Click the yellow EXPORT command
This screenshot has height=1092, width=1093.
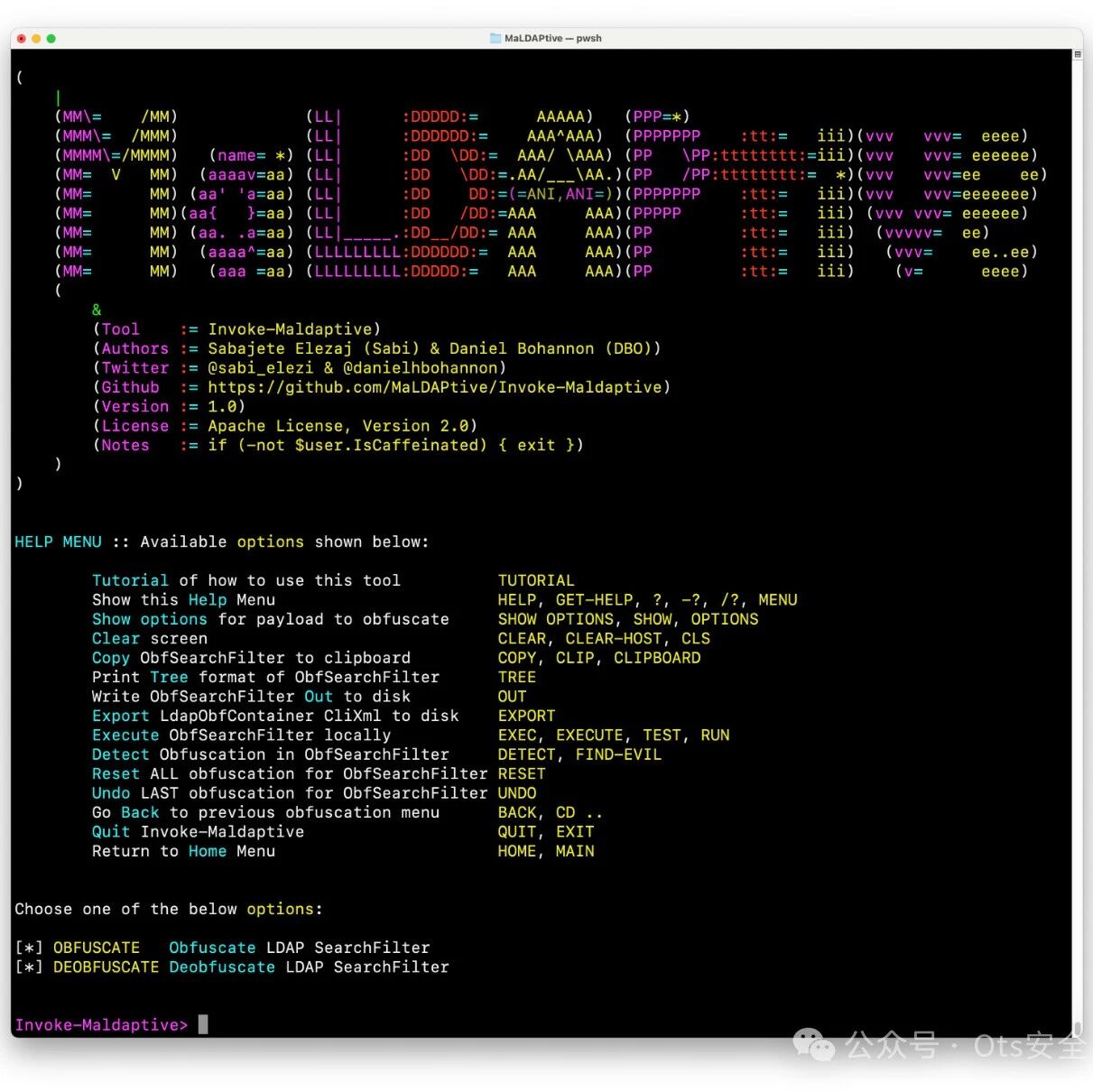(526, 716)
